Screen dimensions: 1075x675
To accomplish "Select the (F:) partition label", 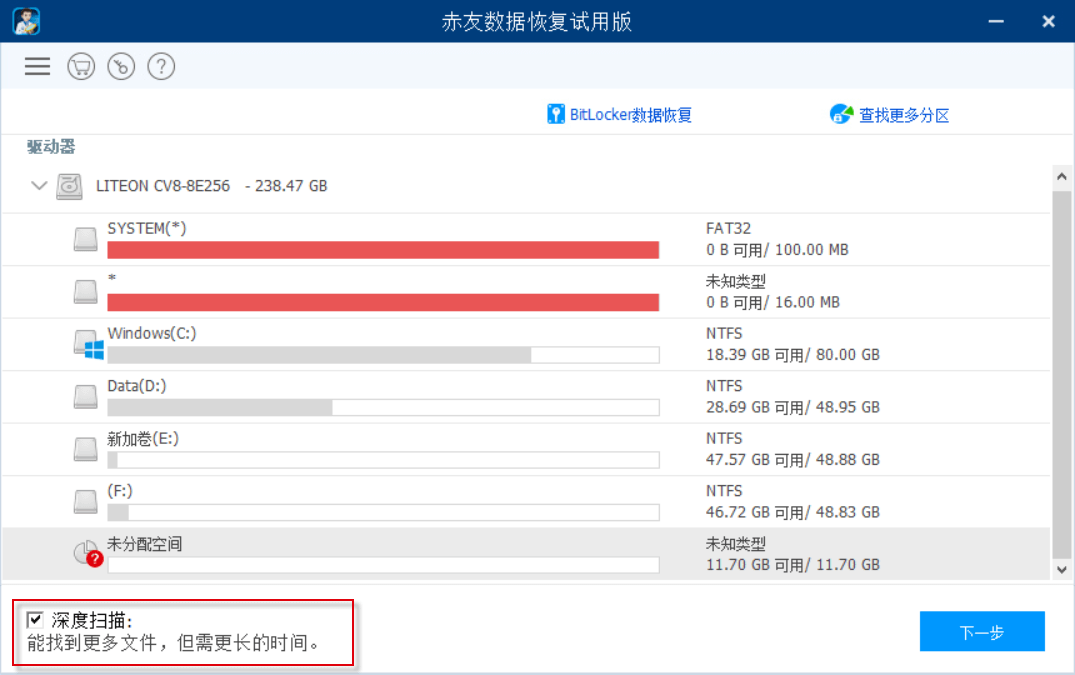I will (120, 491).
